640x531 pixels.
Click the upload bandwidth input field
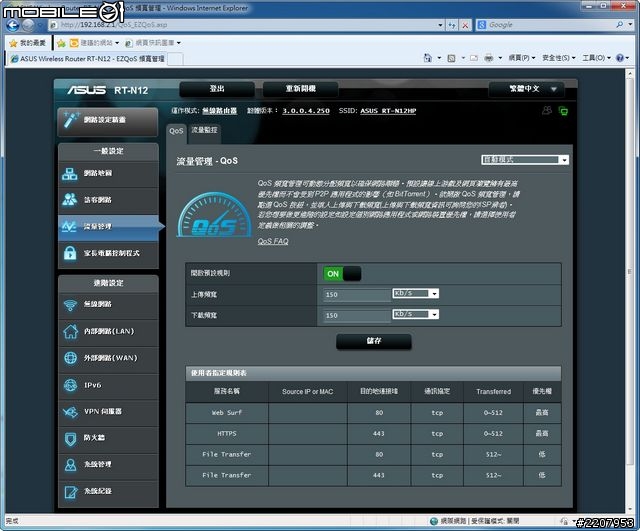point(357,294)
